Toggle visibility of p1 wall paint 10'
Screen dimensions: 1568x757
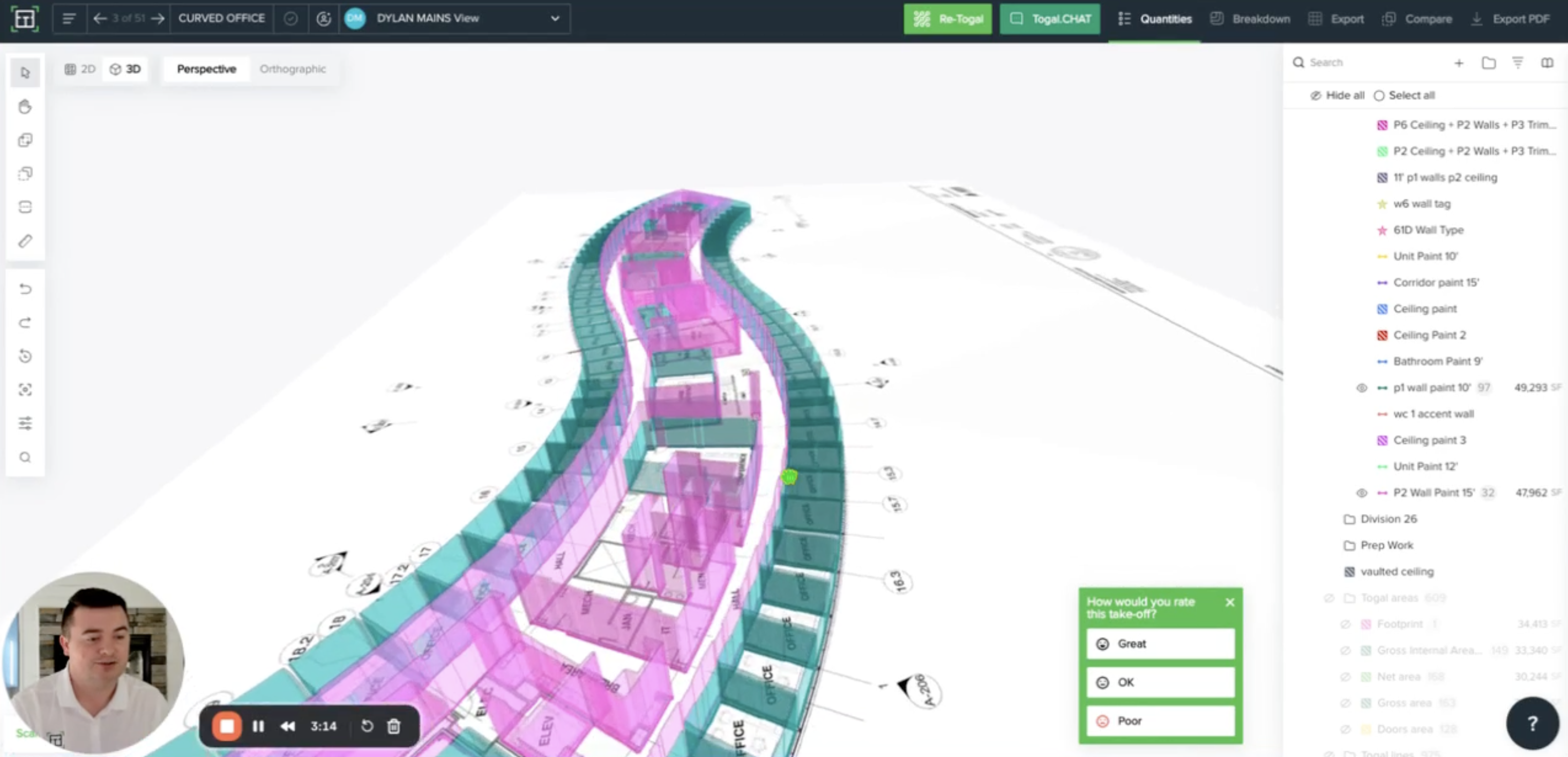tap(1362, 388)
